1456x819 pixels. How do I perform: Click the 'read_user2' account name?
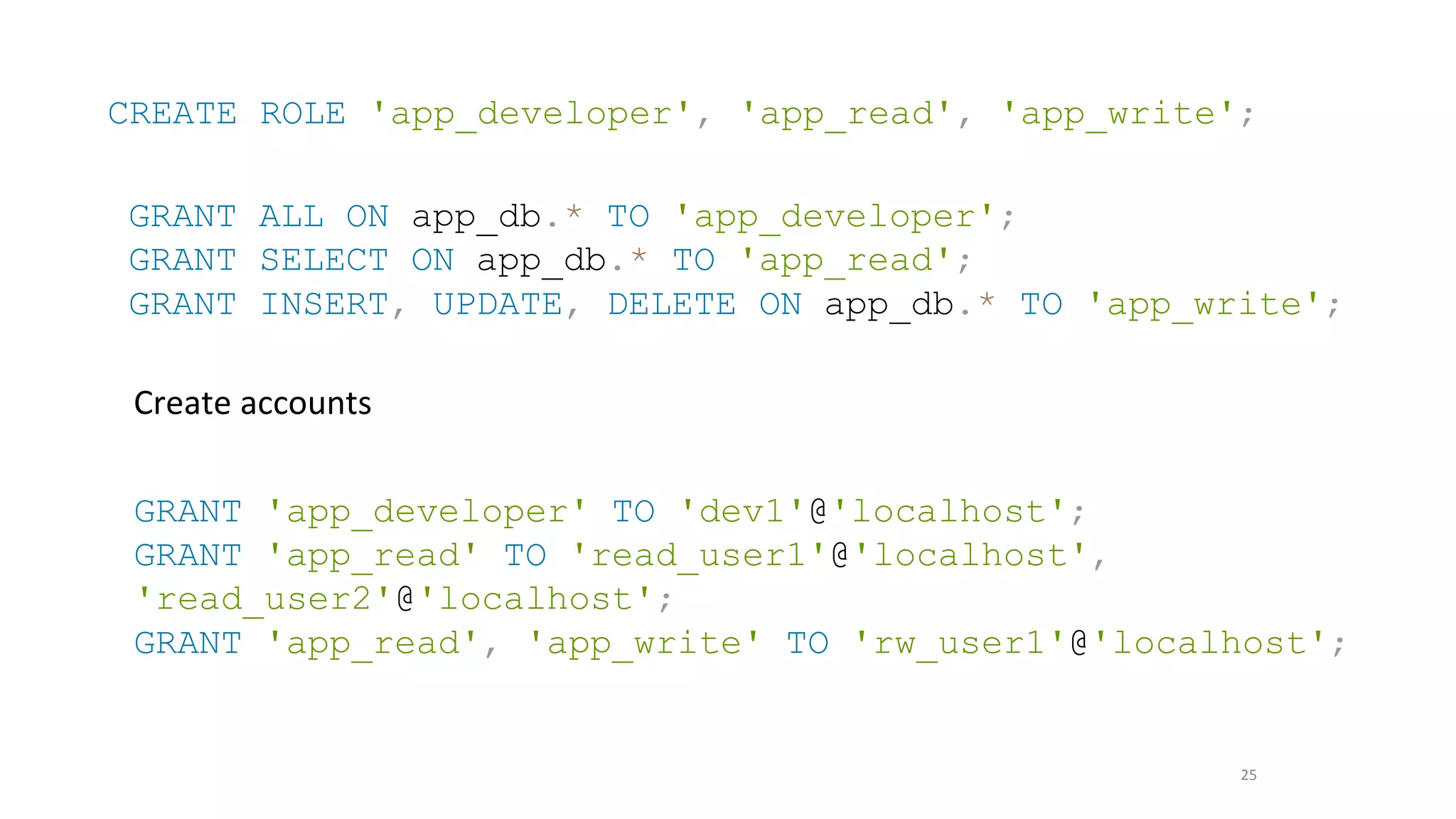[x=264, y=601]
